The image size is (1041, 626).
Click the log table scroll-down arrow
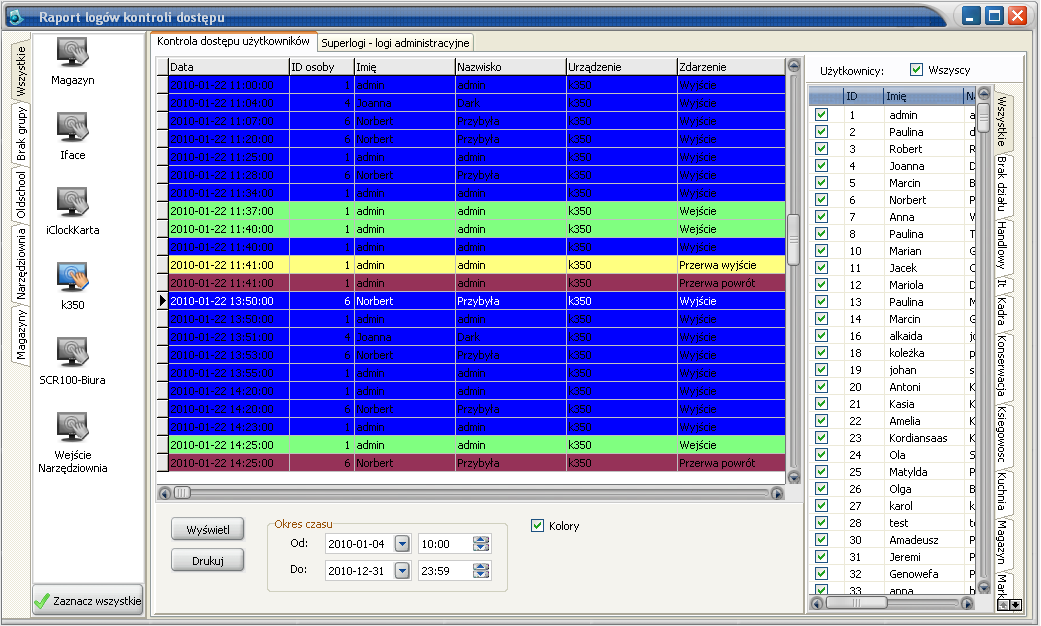793,477
